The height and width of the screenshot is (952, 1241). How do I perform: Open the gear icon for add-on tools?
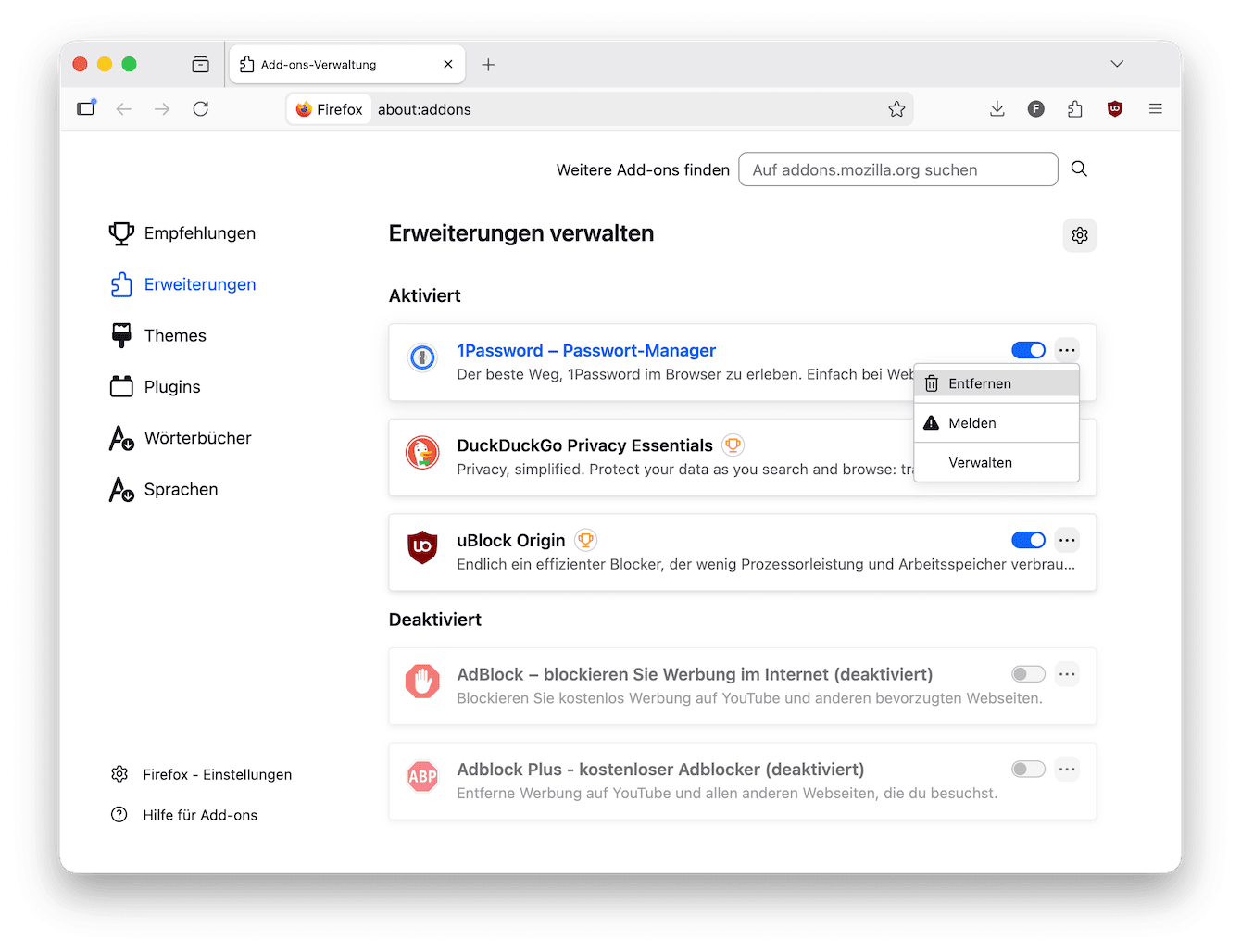1079,235
